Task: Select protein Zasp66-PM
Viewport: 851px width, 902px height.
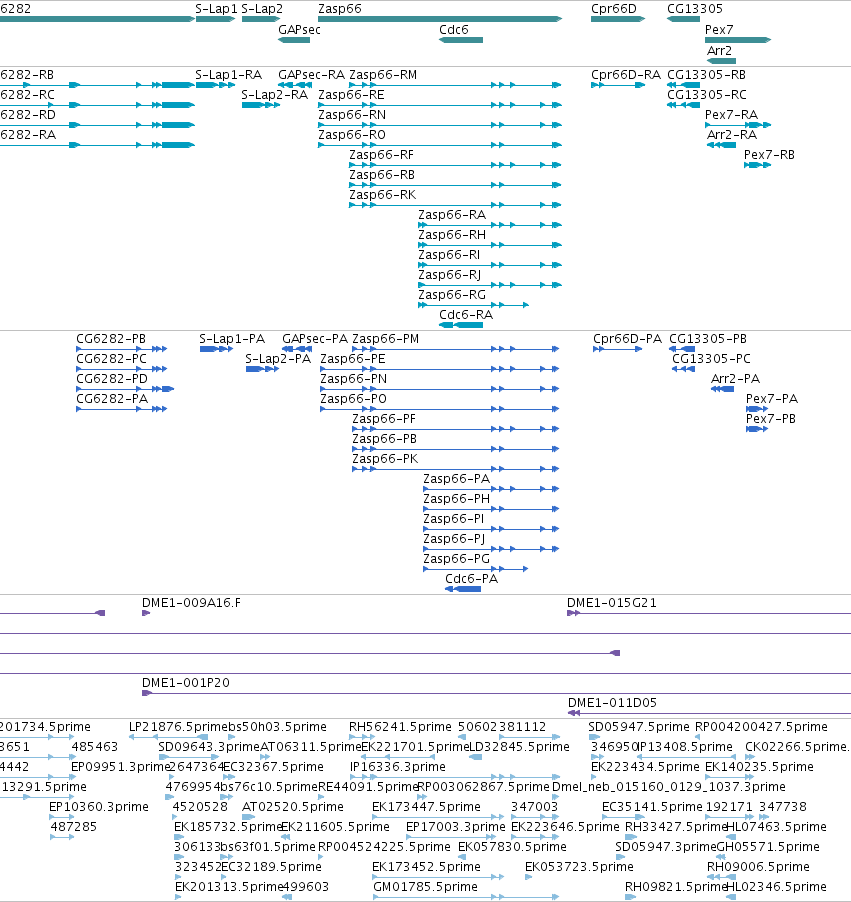Action: [x=455, y=349]
